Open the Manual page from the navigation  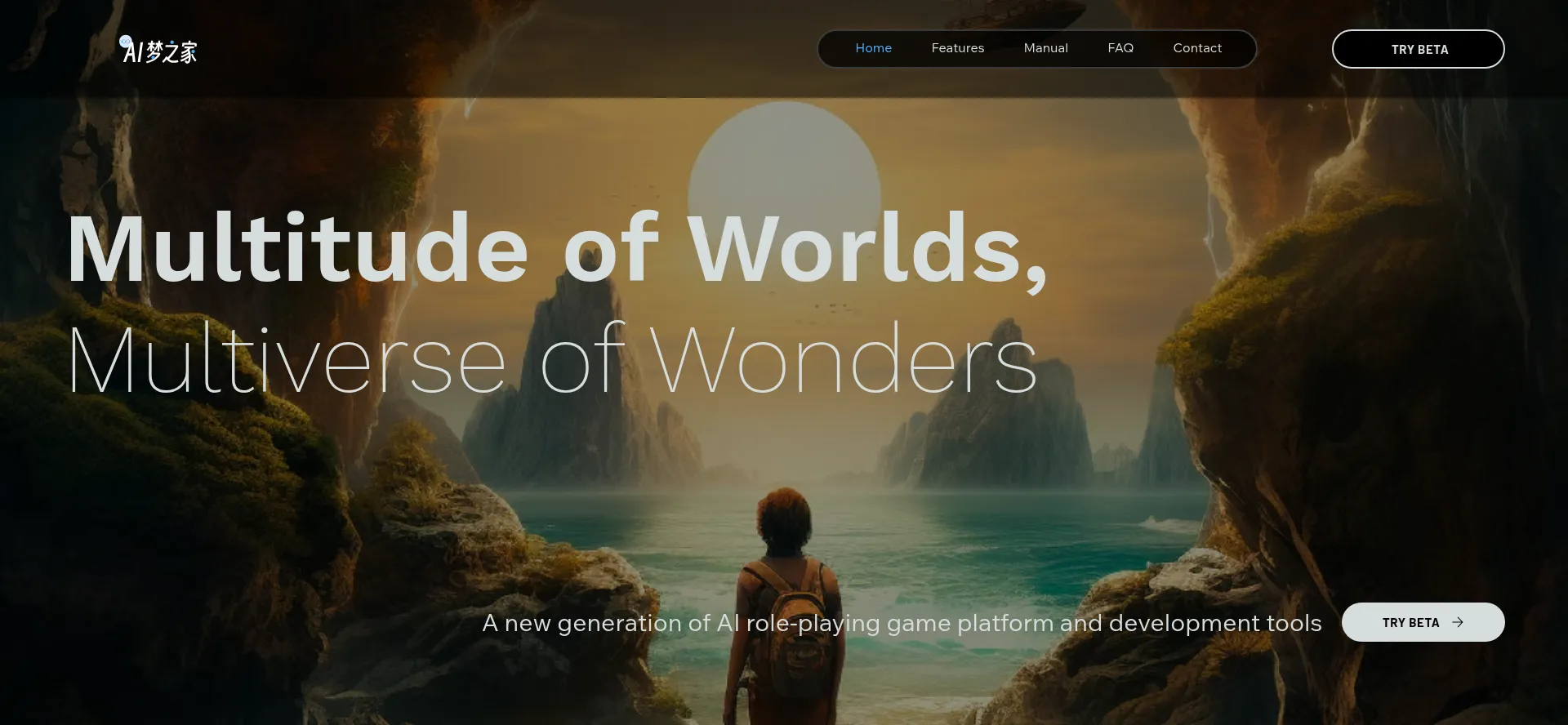click(x=1045, y=48)
